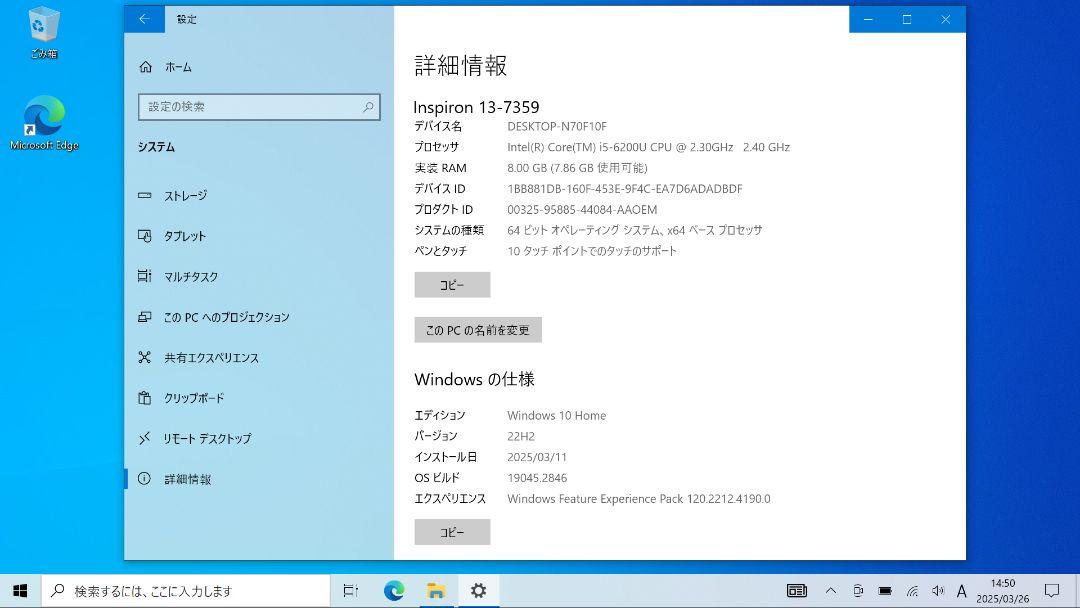Viewport: 1080px width, 608px height.
Task: Click the device ID 1BB881DB-160F-453E-9F4C-EA7D6ADADBDF
Action: (x=625, y=189)
